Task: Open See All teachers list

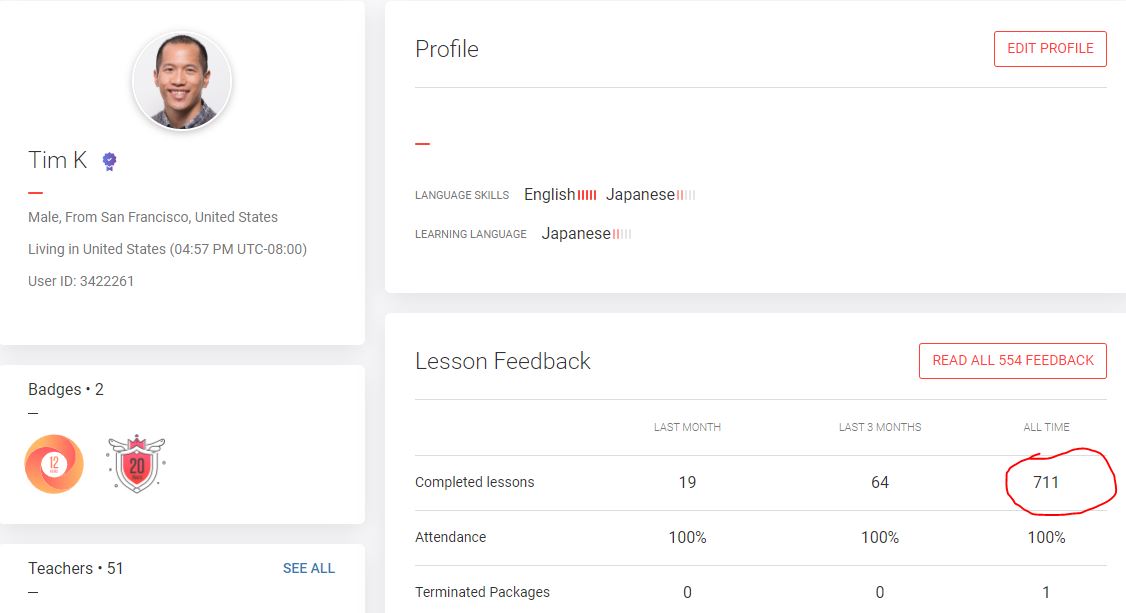Action: pos(310,568)
